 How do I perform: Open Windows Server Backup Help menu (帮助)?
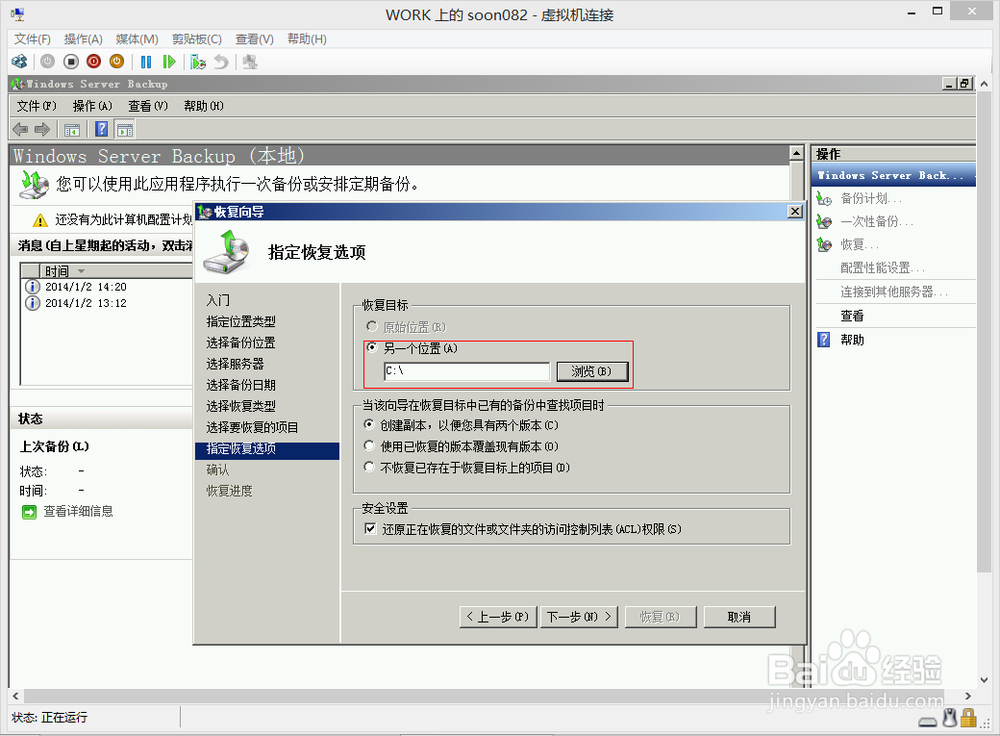pyautogui.click(x=203, y=106)
